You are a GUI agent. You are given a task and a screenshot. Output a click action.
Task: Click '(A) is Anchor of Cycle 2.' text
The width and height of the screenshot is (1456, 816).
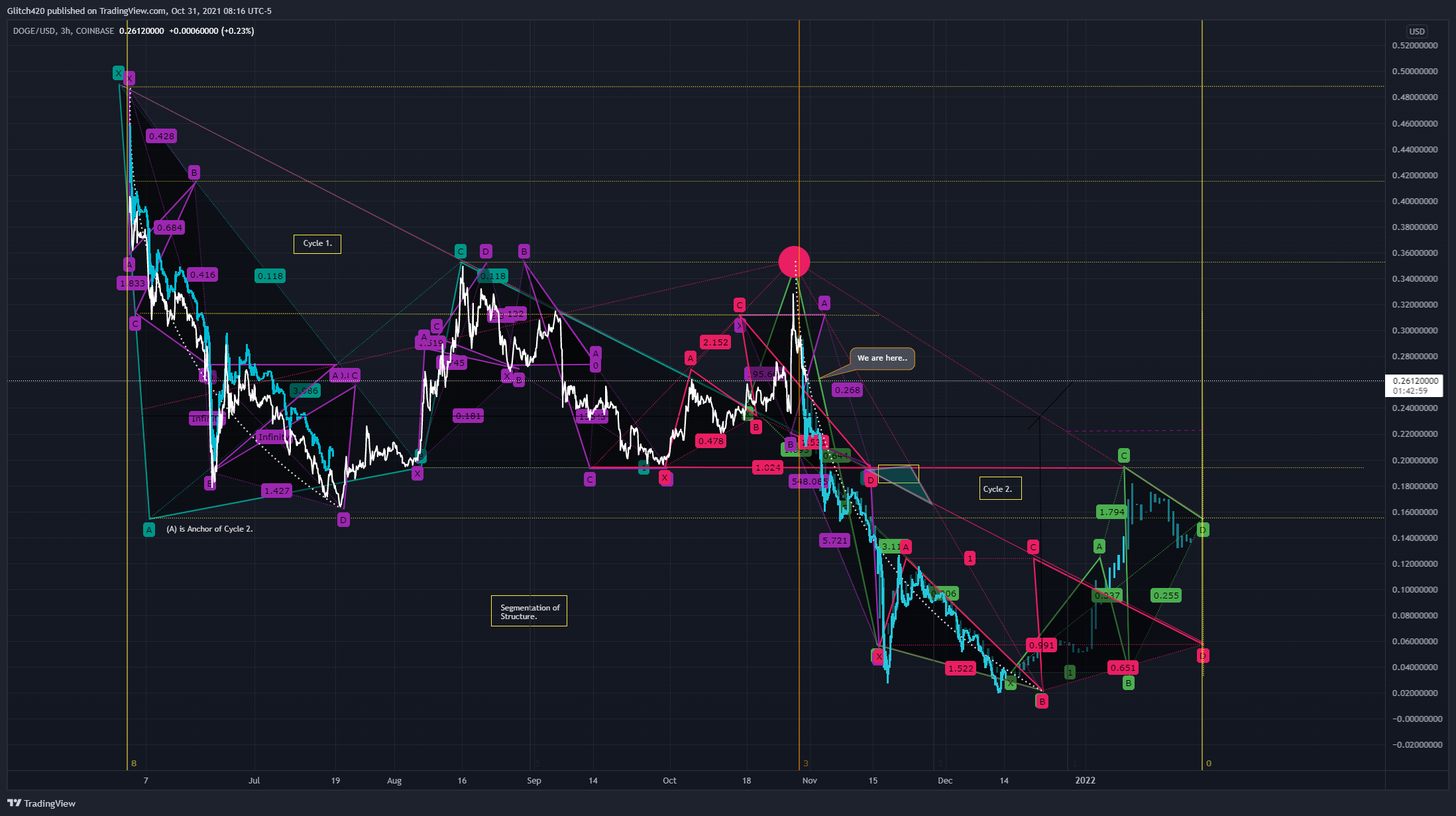(x=209, y=529)
